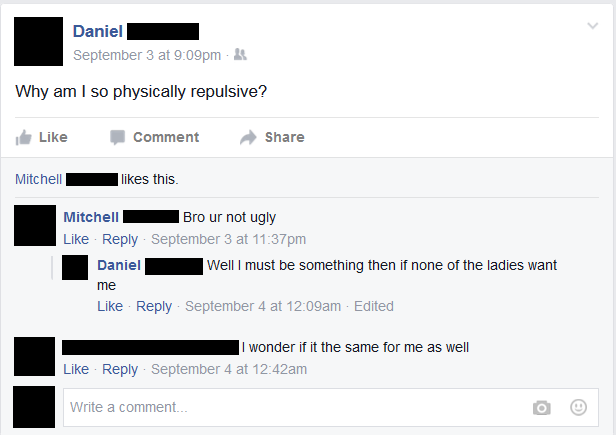Open the camera photo attachment icon
This screenshot has width=616, height=435.
click(542, 407)
